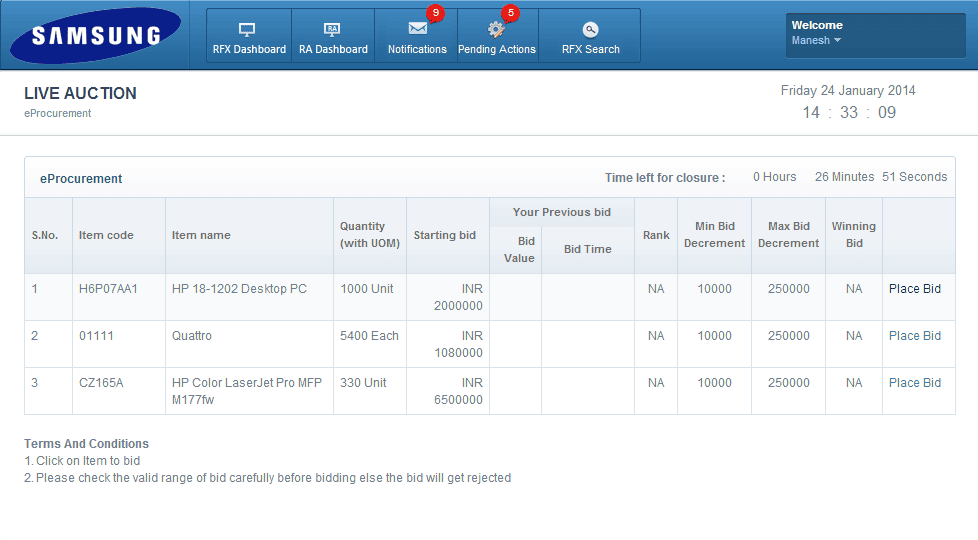Click the 26 Minutes countdown value

pyautogui.click(x=845, y=177)
